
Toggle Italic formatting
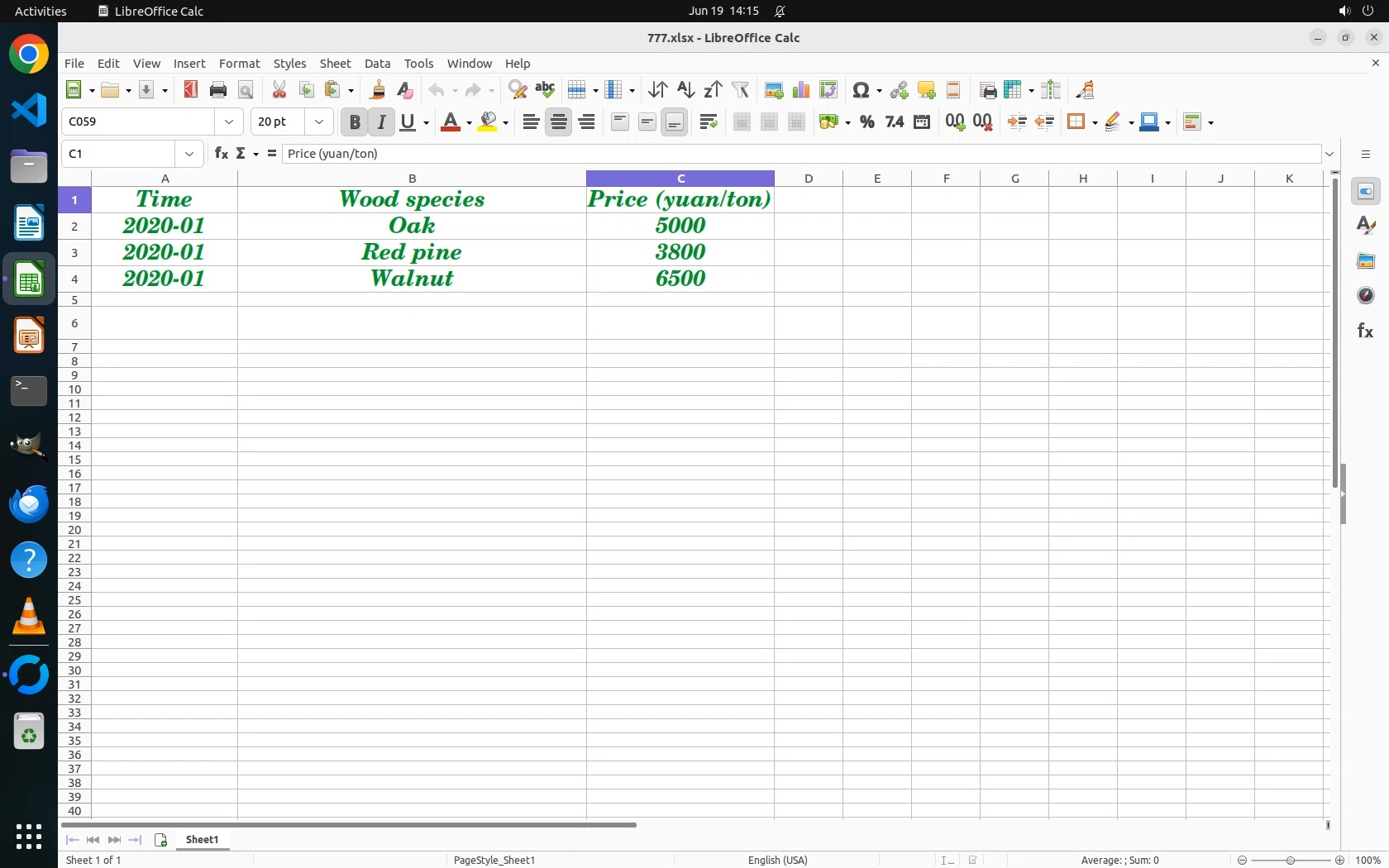[x=382, y=122]
